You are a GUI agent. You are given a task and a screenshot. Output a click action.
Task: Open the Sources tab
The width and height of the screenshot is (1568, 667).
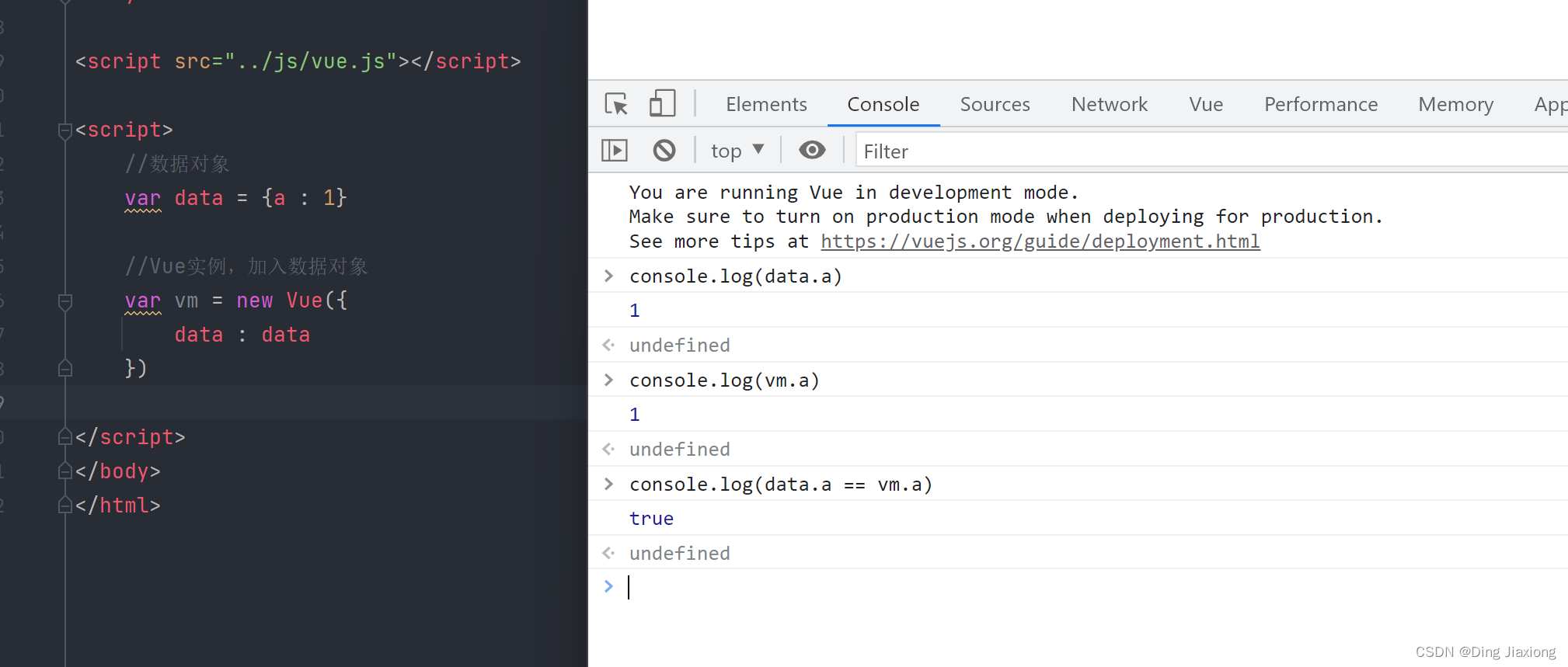tap(995, 104)
